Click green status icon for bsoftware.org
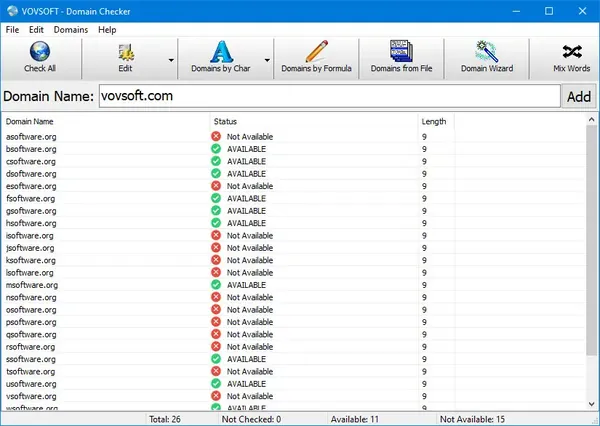This screenshot has width=600, height=426. coord(216,149)
